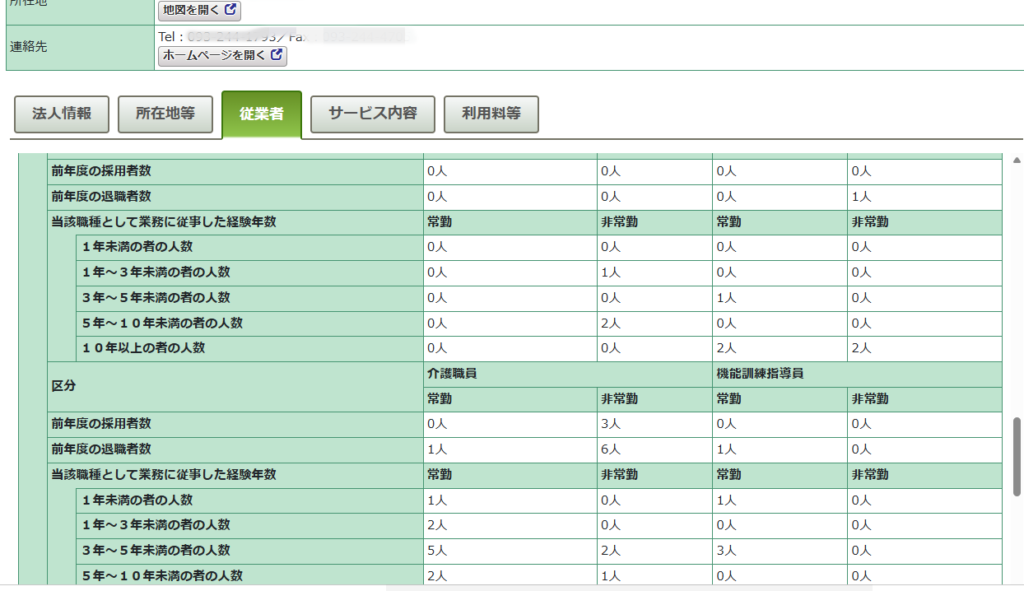Click the 10年以上の者の人数 row label
The height and width of the screenshot is (591, 1024).
click(144, 348)
